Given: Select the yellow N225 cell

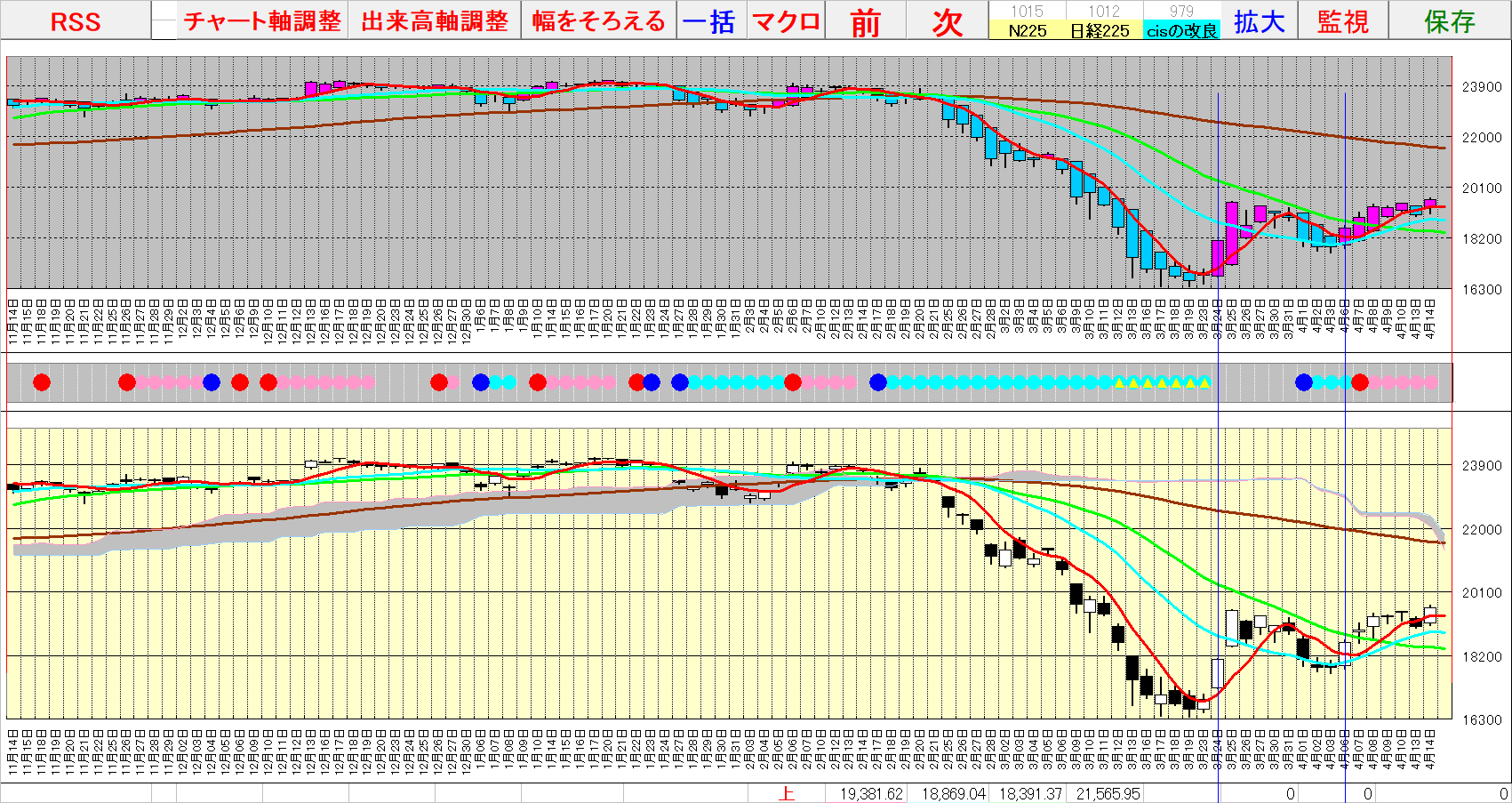Looking at the screenshot, I should (1027, 30).
